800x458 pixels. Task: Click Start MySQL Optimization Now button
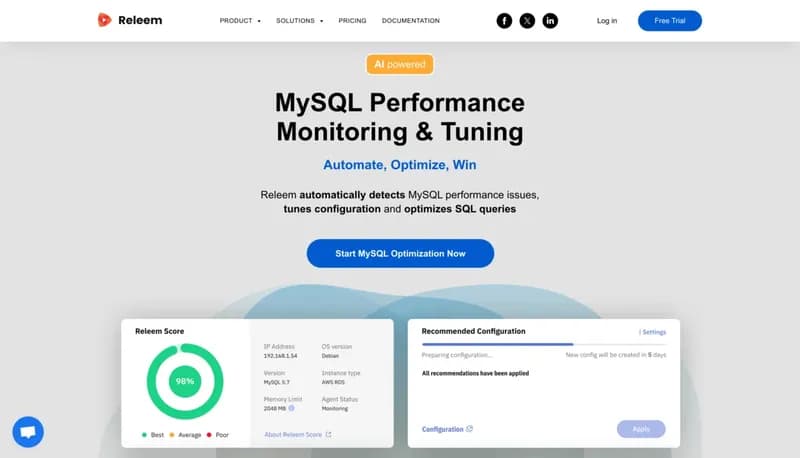point(400,253)
